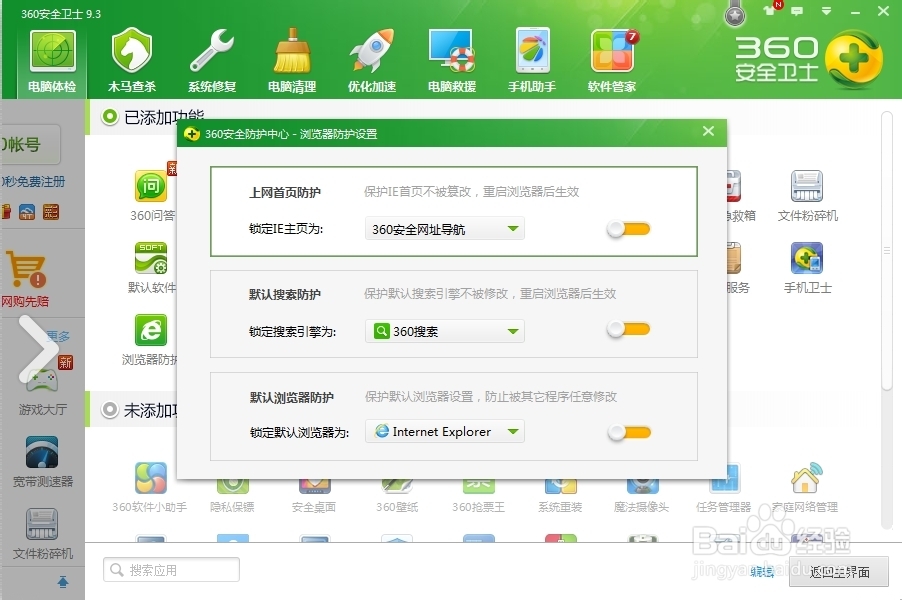Open the 家庭网络管理 icon
902x600 pixels.
coord(805,478)
